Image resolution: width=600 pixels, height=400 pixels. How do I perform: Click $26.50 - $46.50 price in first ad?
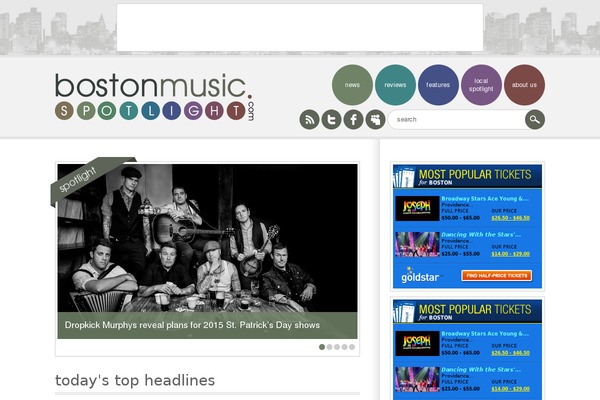click(510, 218)
